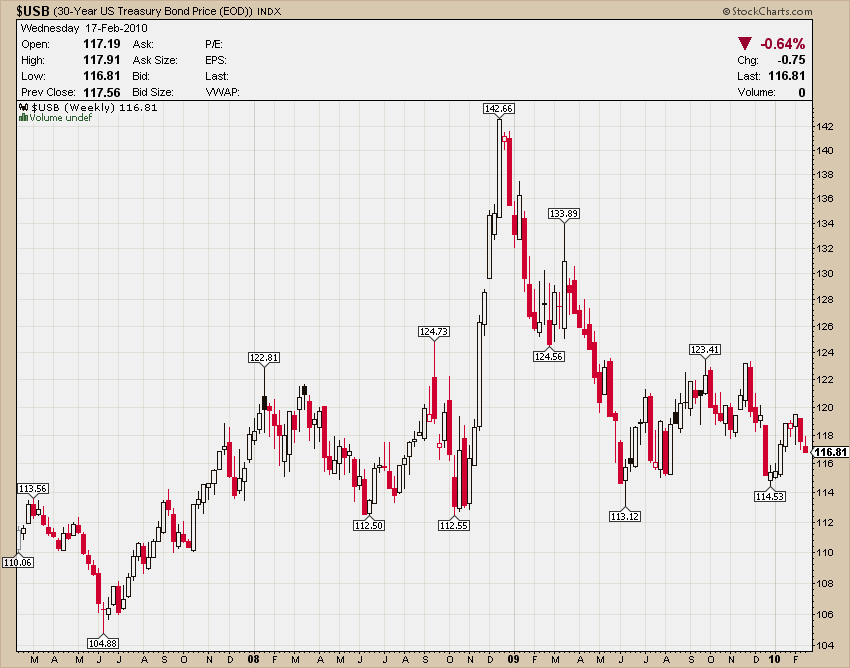
Task: Click the red down-triangle change indicator
Action: click(x=745, y=44)
